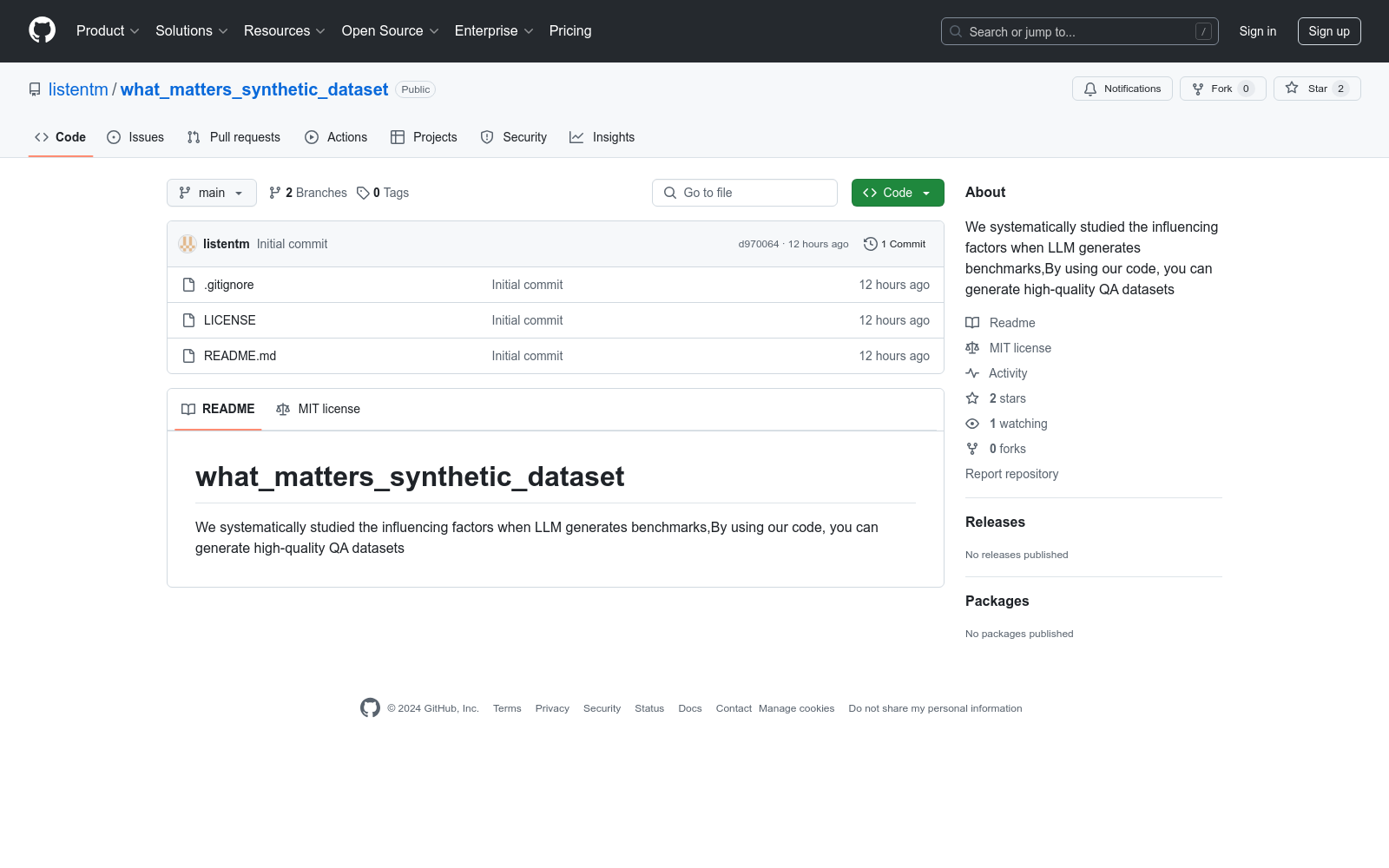The height and width of the screenshot is (868, 1389).
Task: Open the Security tab
Action: [x=514, y=137]
